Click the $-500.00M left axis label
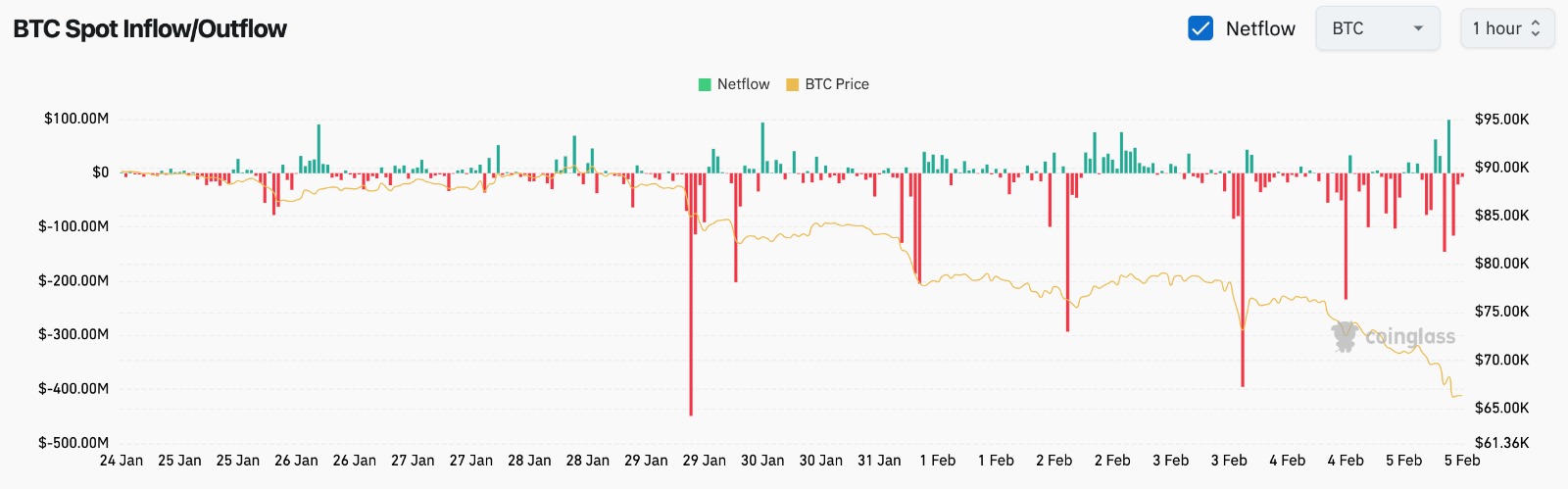Image resolution: width=1568 pixels, height=489 pixels. [73, 442]
